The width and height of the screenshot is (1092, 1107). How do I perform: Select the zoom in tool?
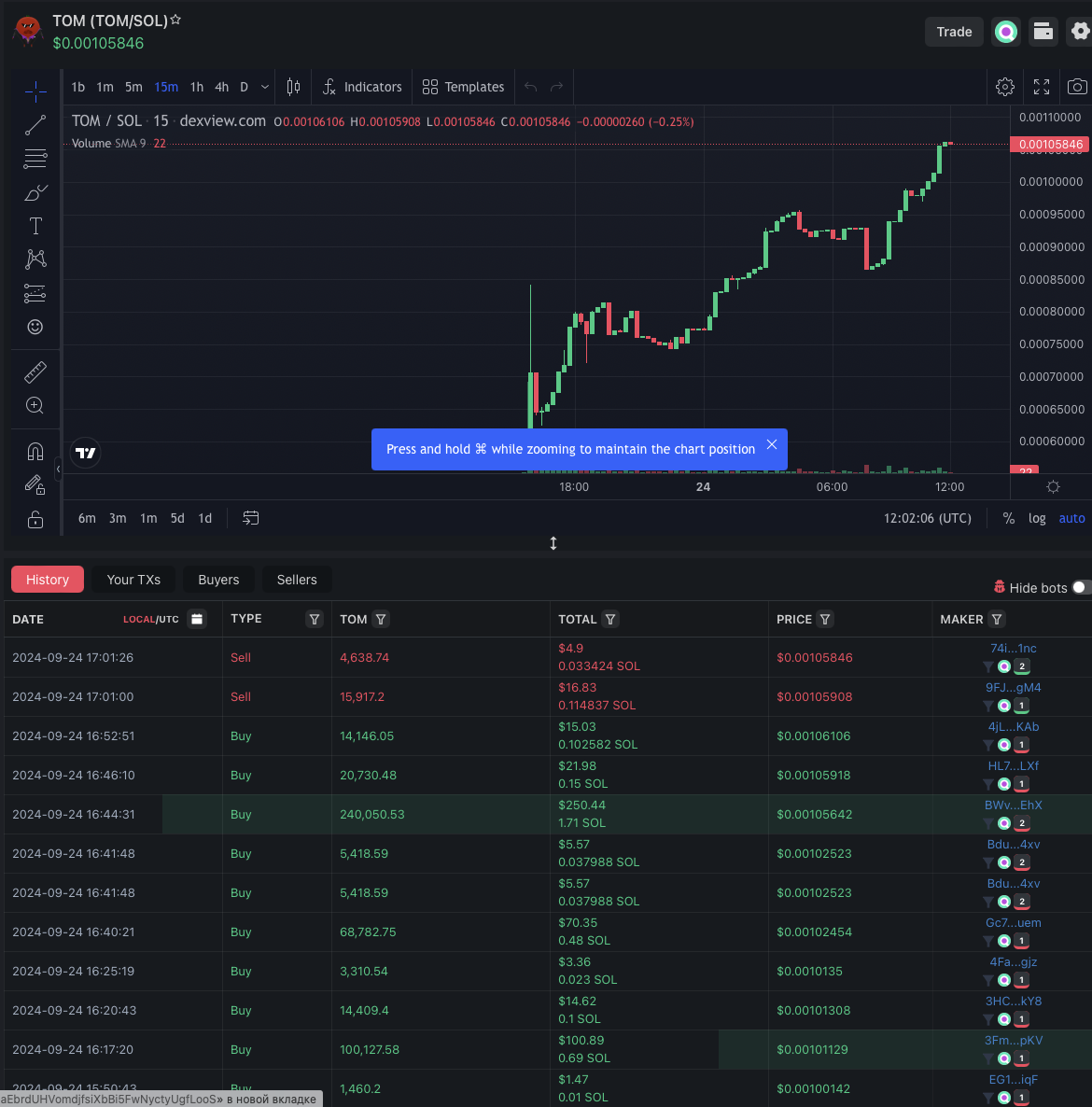(35, 405)
